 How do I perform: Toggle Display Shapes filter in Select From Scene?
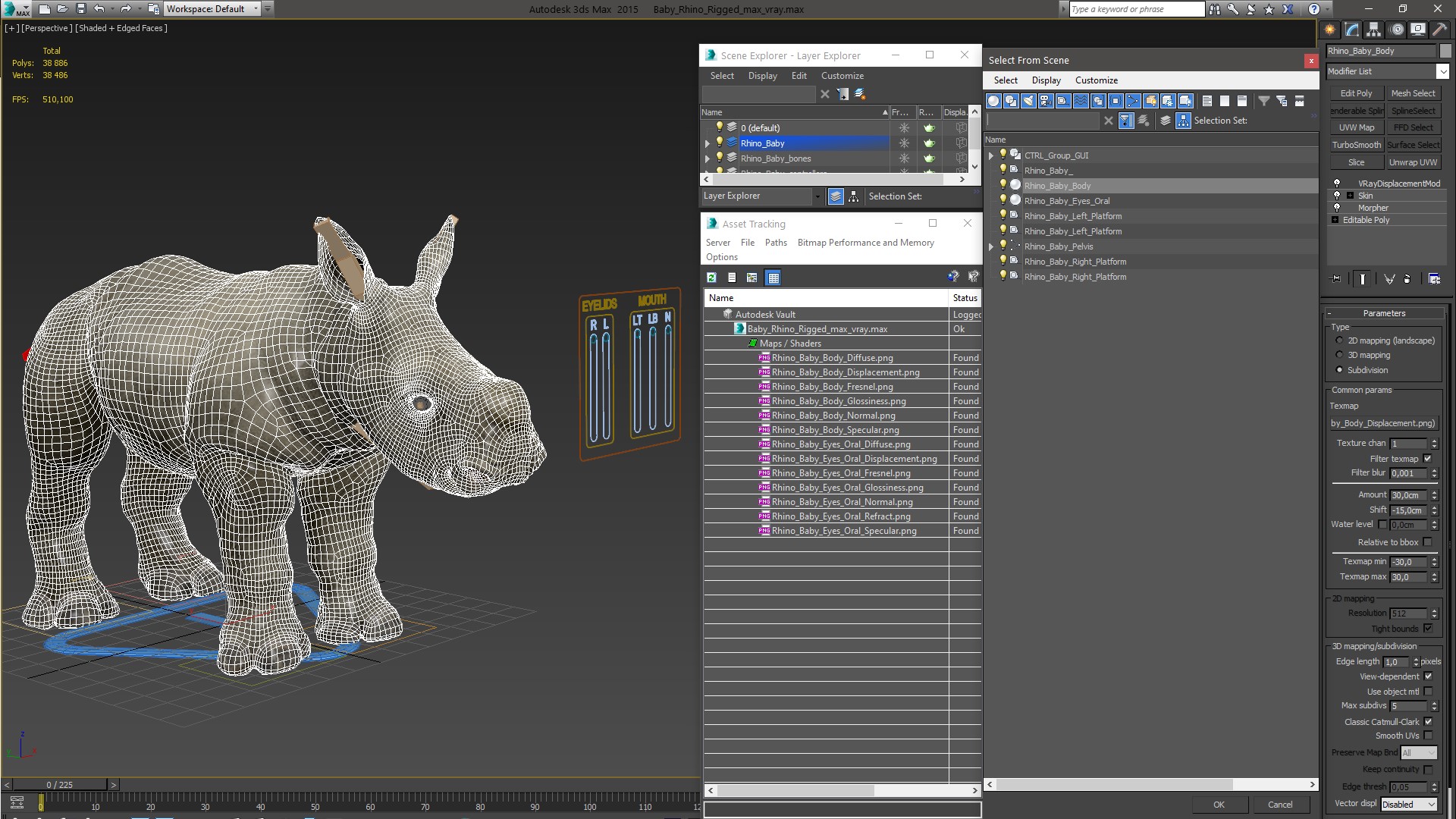[x=1011, y=101]
